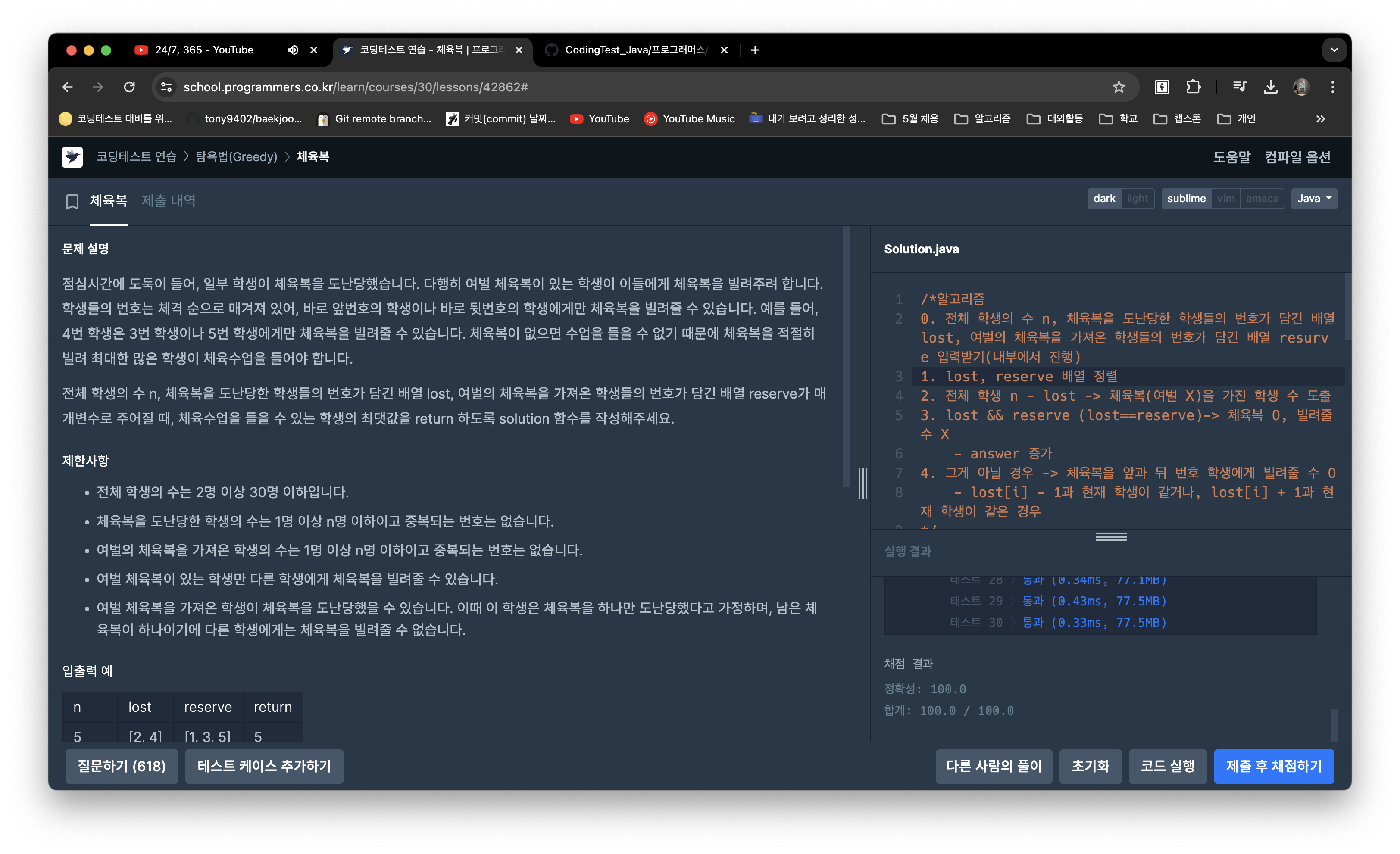Image resolution: width=1400 pixels, height=854 pixels.
Task: Select the 체육복 problem tab
Action: (x=109, y=201)
